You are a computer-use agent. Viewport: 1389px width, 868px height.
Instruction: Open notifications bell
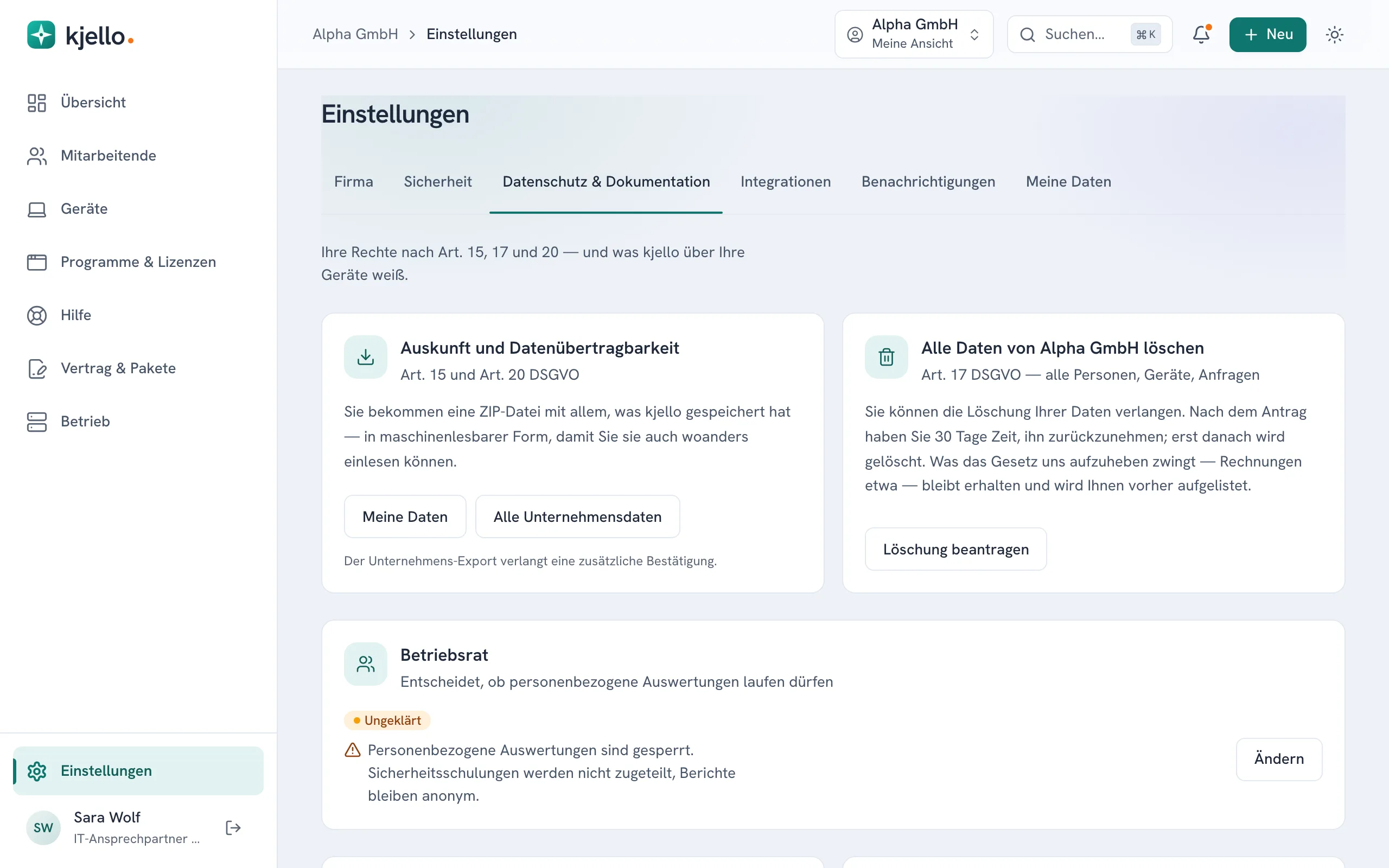(x=1201, y=34)
